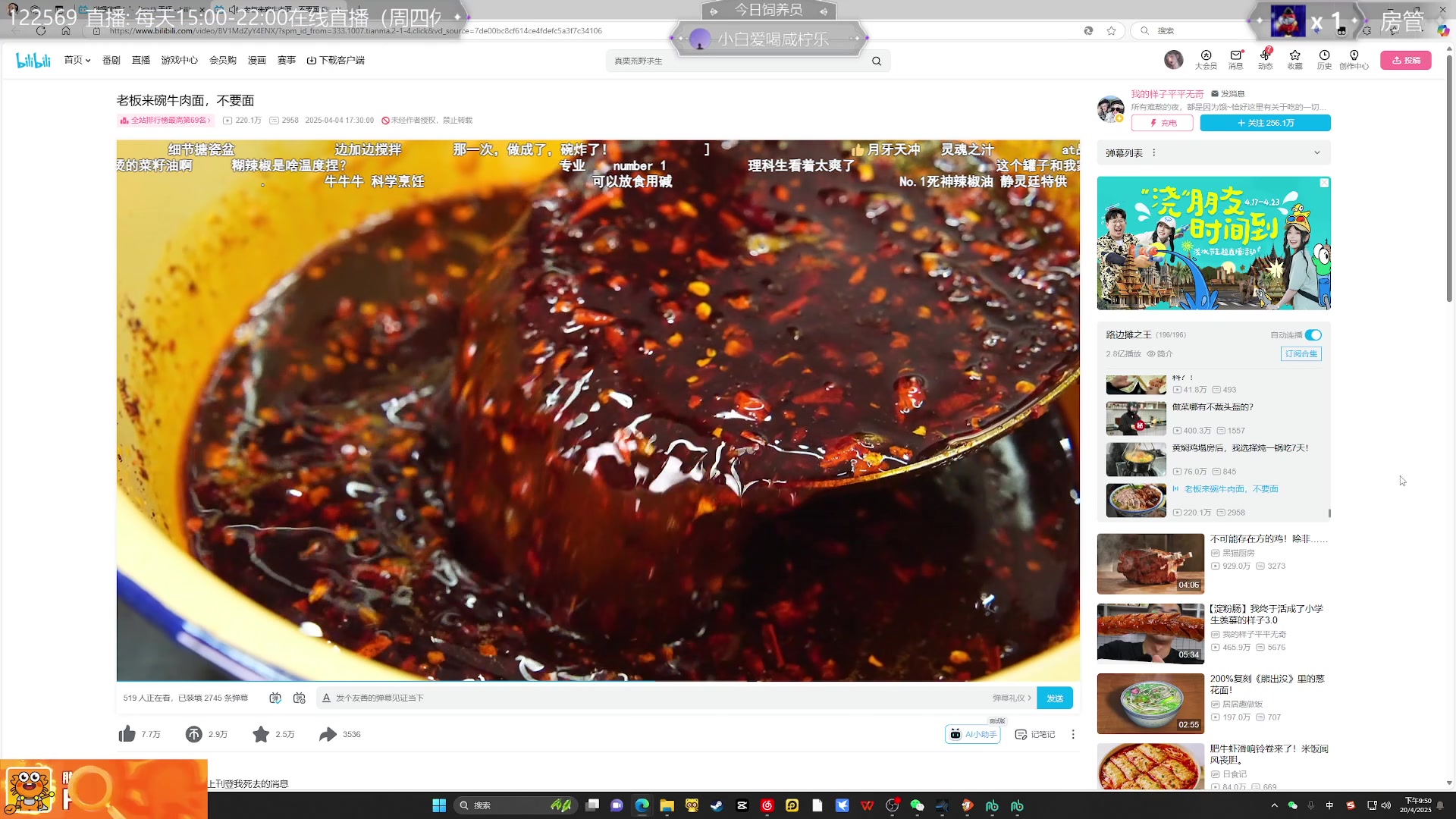Open 游戏中心 navigation item
1456x819 pixels.
pyautogui.click(x=180, y=60)
